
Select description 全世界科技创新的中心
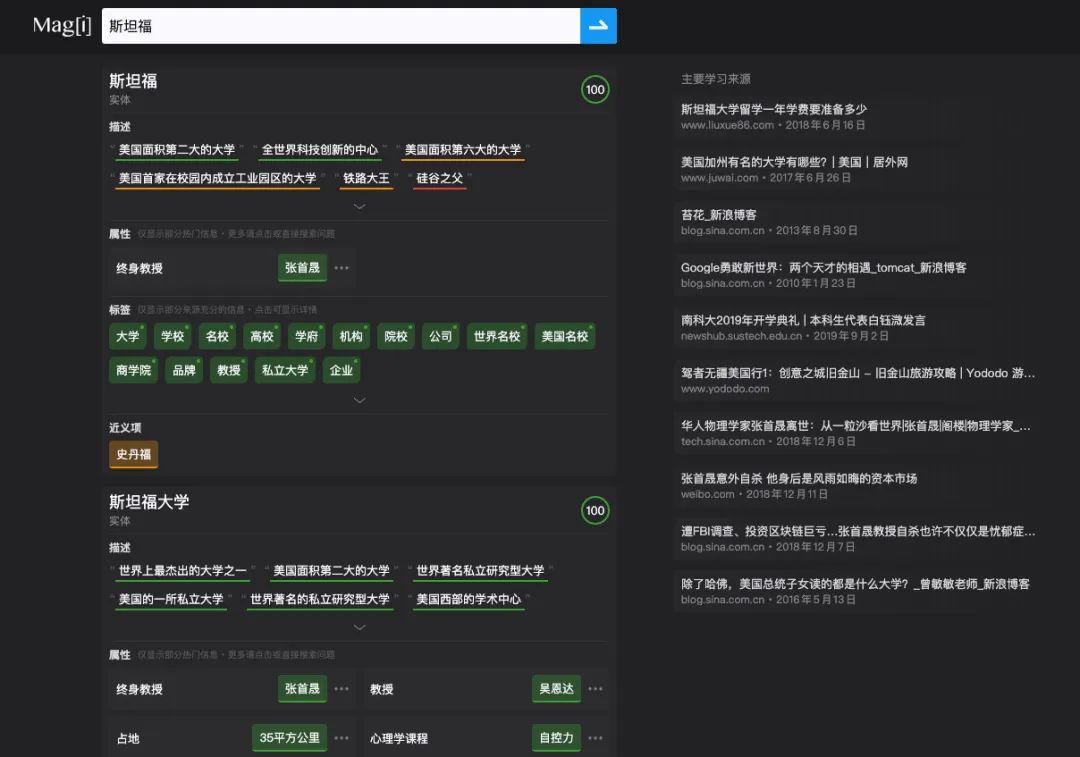pyautogui.click(x=320, y=150)
